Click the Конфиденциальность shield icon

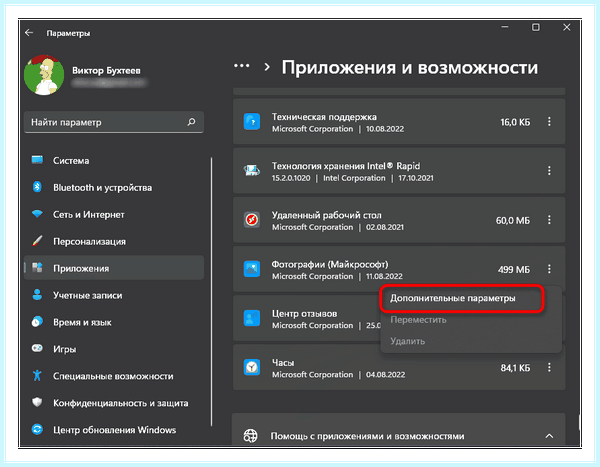37,402
